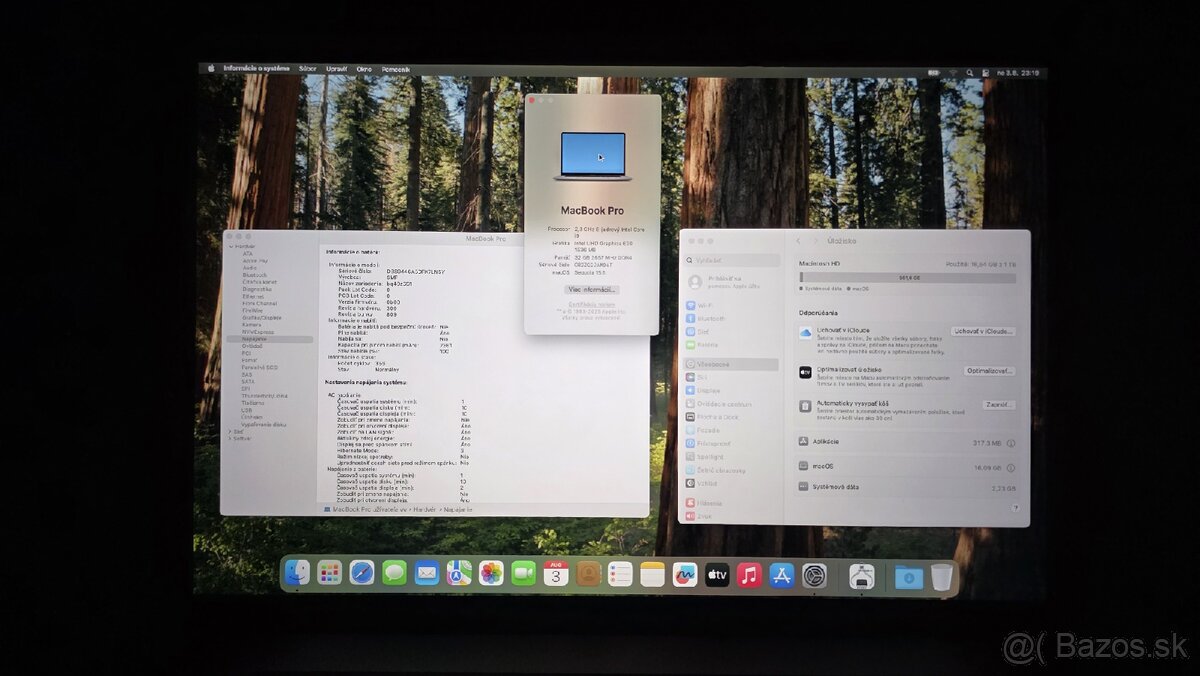Expand the Softvér tree section
This screenshot has height=676, width=1200.
232,441
